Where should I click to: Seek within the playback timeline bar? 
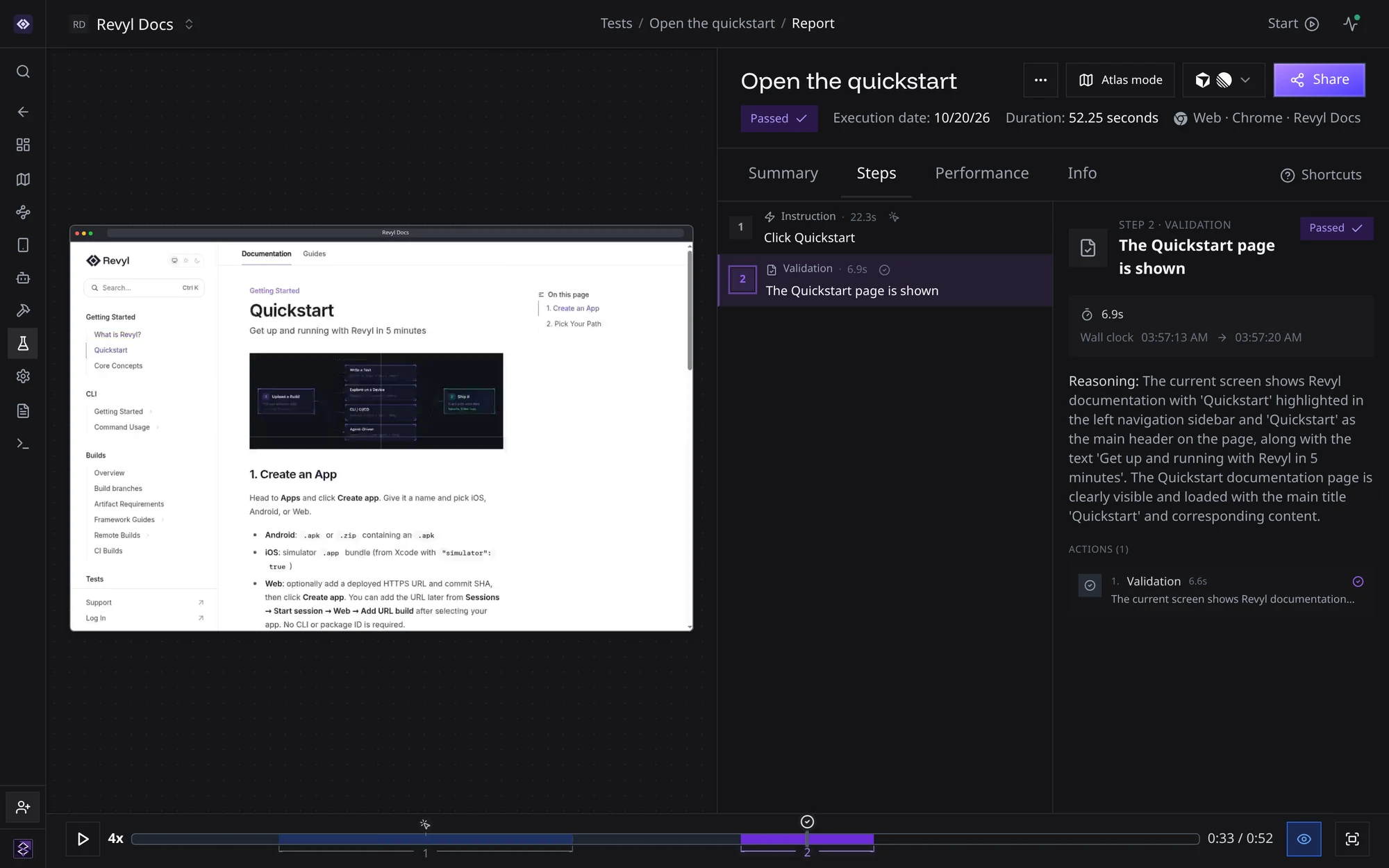pos(665,839)
